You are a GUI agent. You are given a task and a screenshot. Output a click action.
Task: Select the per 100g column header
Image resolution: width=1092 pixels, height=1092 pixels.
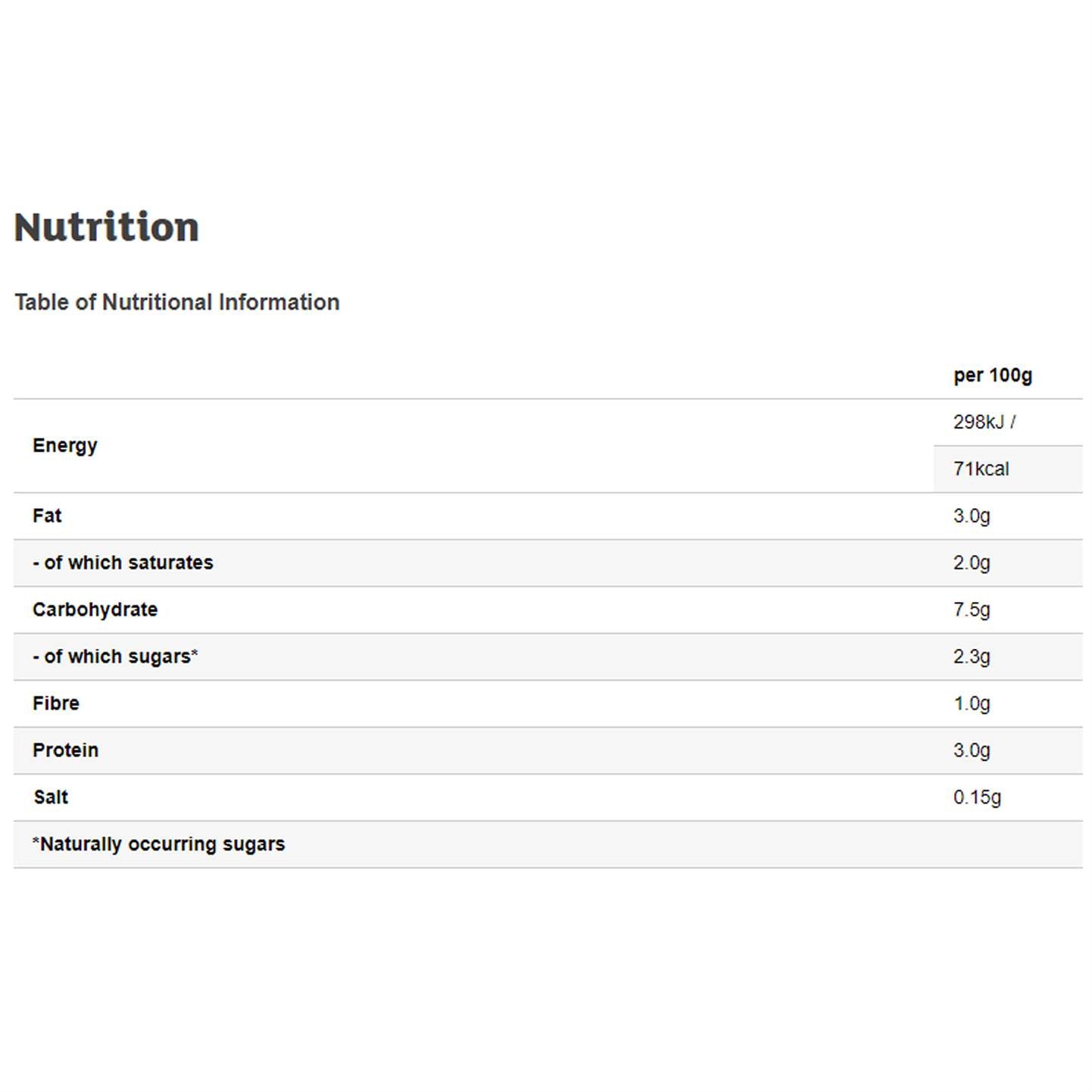pos(992,375)
